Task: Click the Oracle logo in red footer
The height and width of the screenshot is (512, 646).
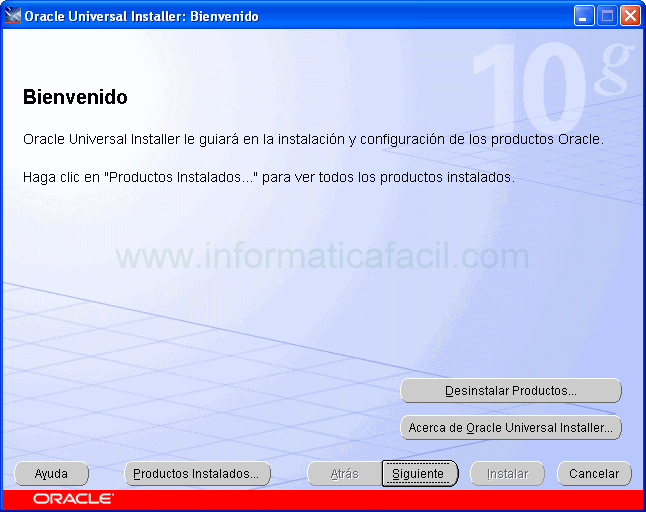Action: [x=73, y=499]
